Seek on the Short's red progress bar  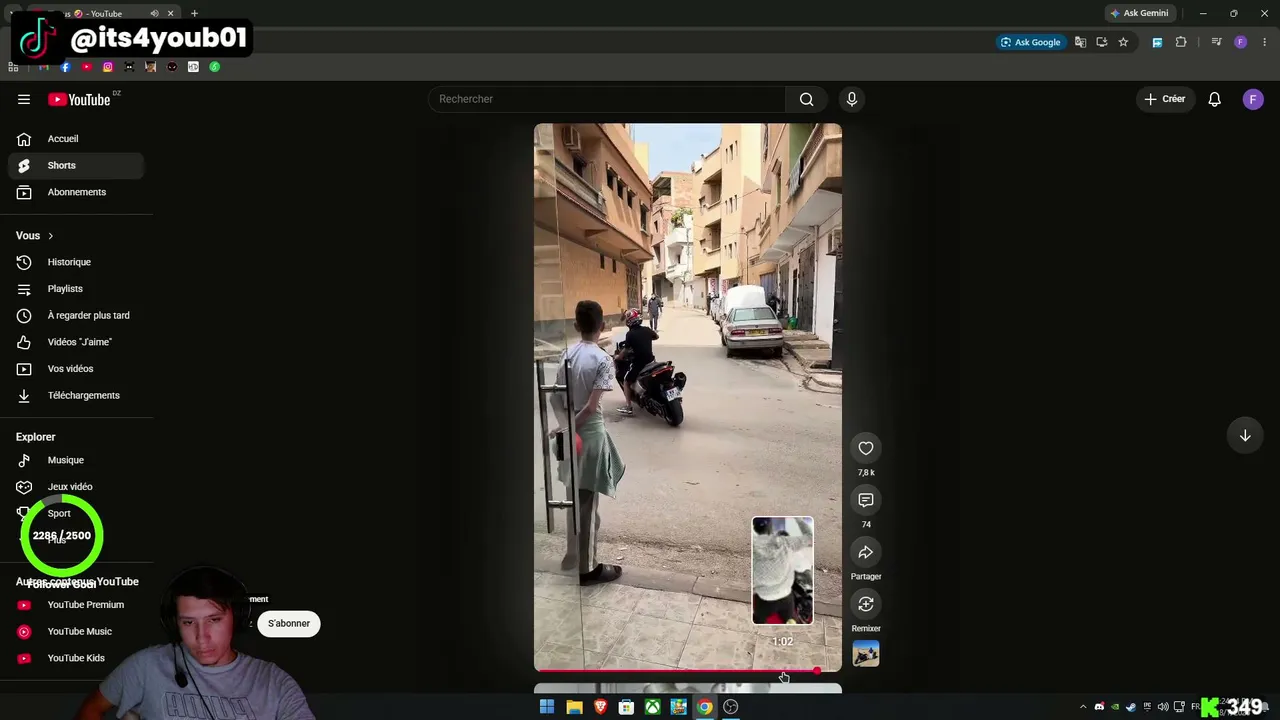coord(687,671)
